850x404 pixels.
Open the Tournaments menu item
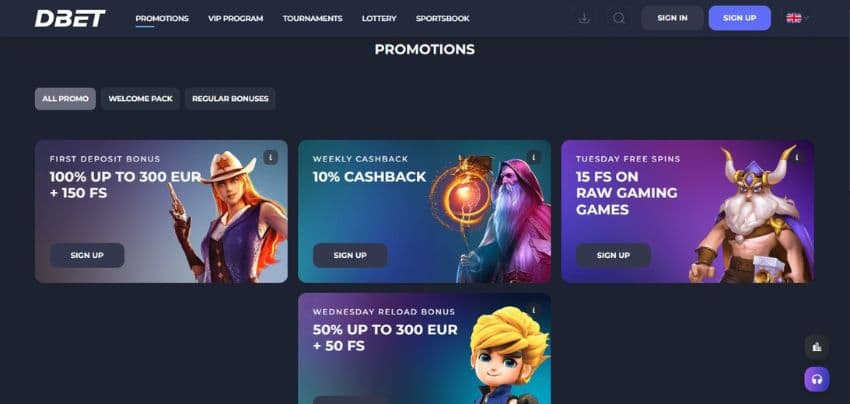312,18
